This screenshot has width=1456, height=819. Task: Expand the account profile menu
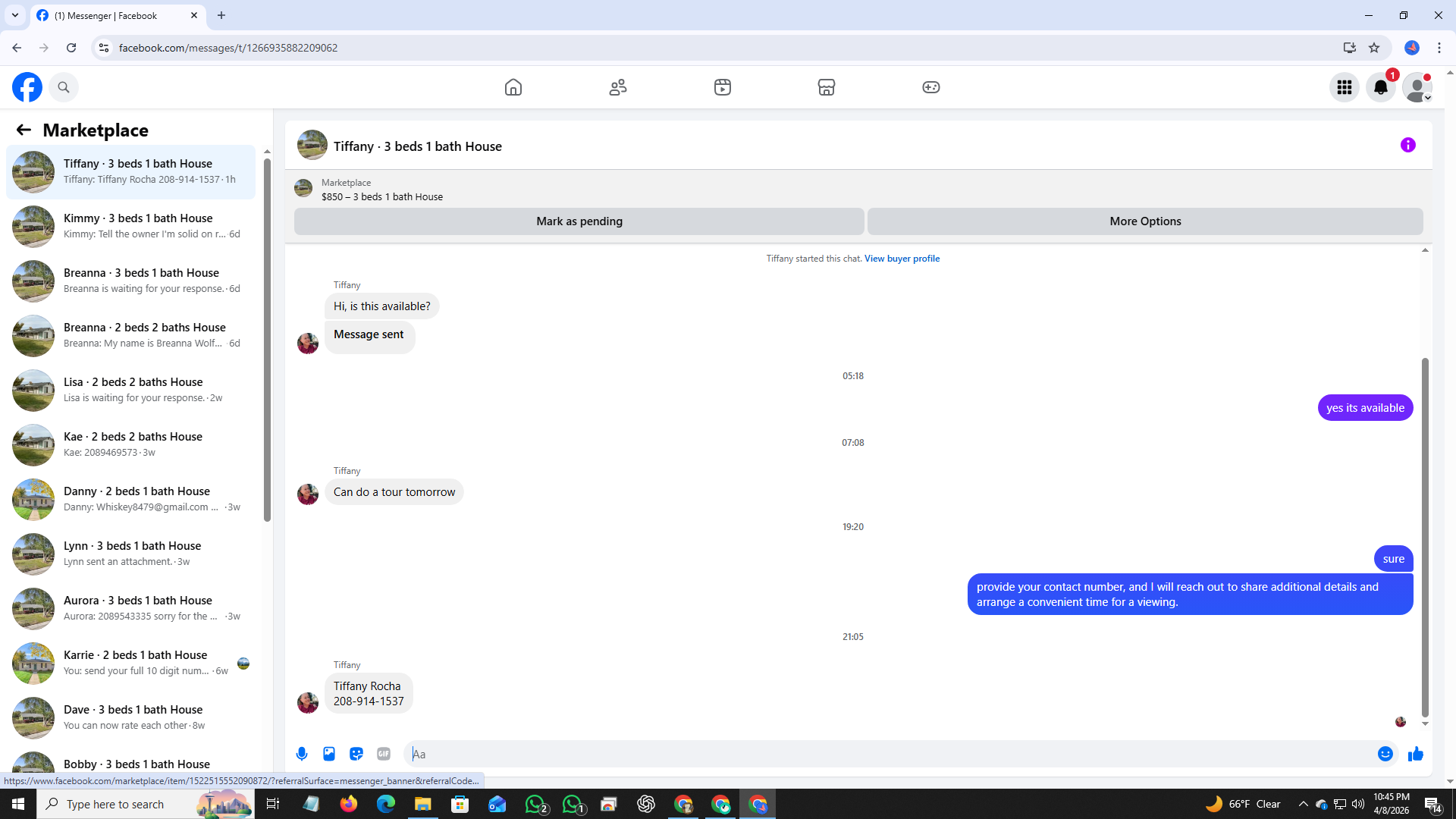click(1417, 87)
